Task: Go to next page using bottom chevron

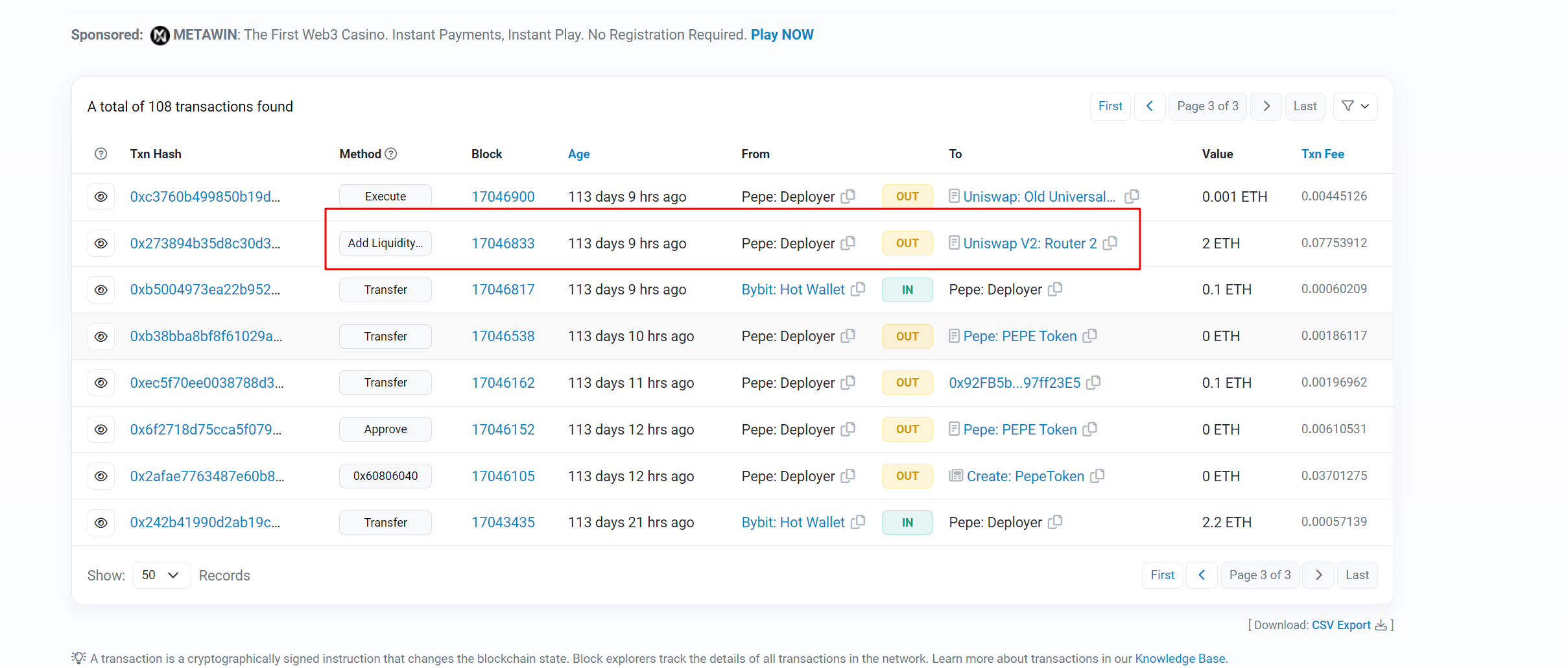Action: [1318, 575]
